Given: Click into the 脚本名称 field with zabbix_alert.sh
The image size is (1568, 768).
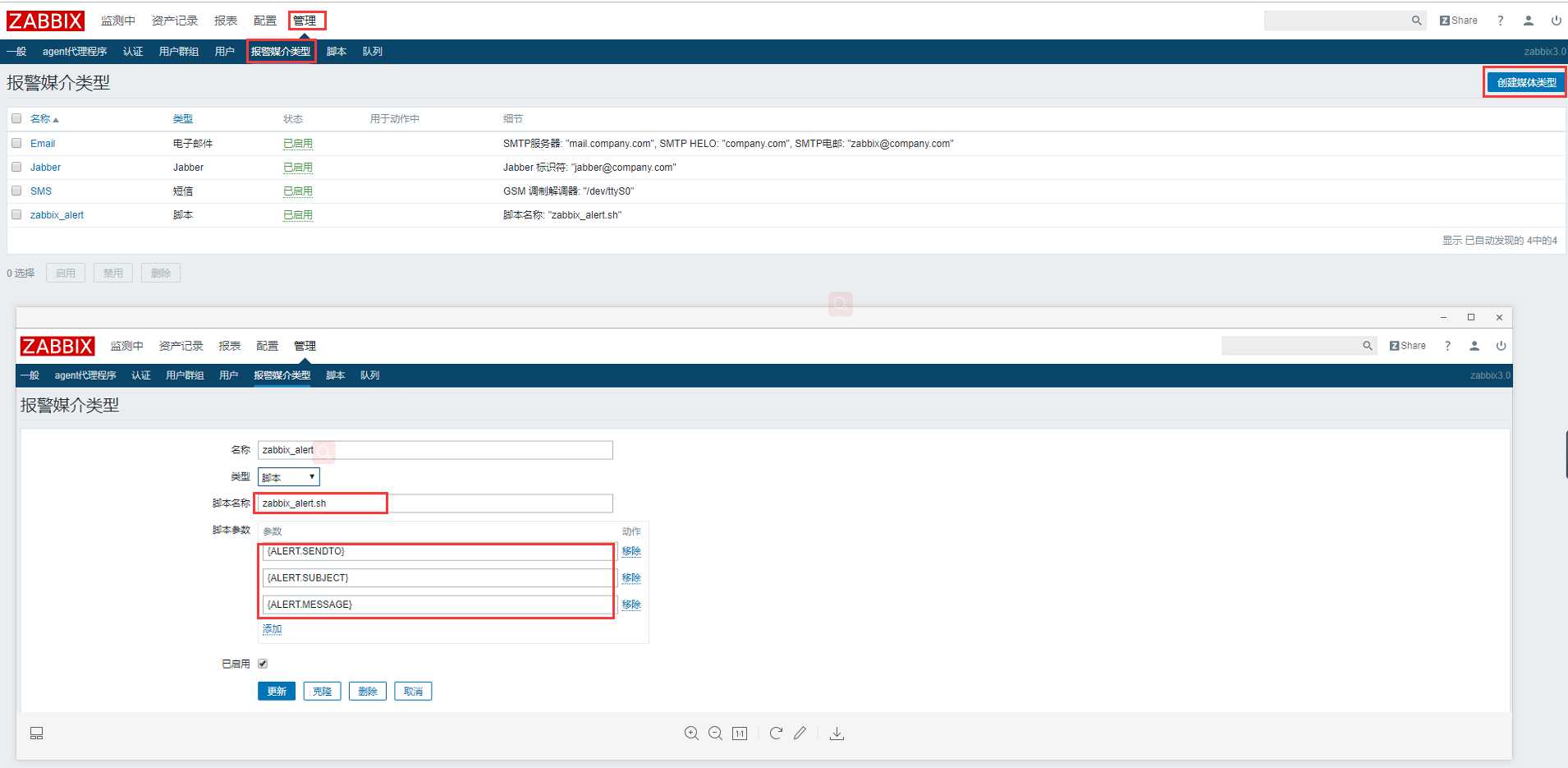Looking at the screenshot, I should pos(435,504).
